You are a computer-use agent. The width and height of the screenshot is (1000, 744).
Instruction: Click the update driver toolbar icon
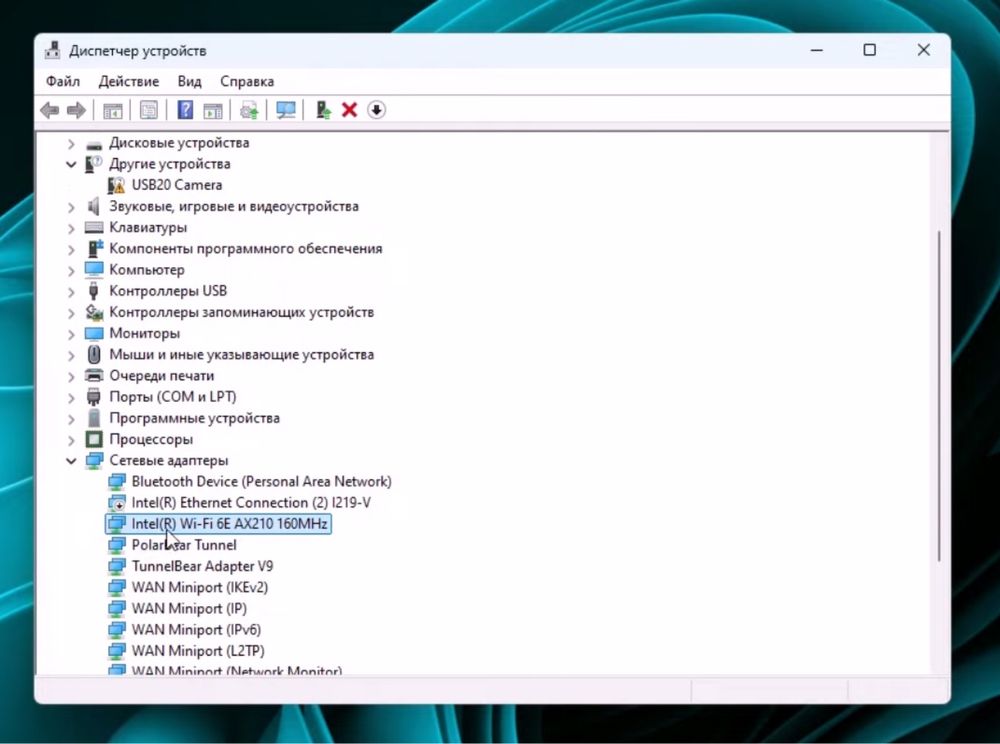(249, 110)
